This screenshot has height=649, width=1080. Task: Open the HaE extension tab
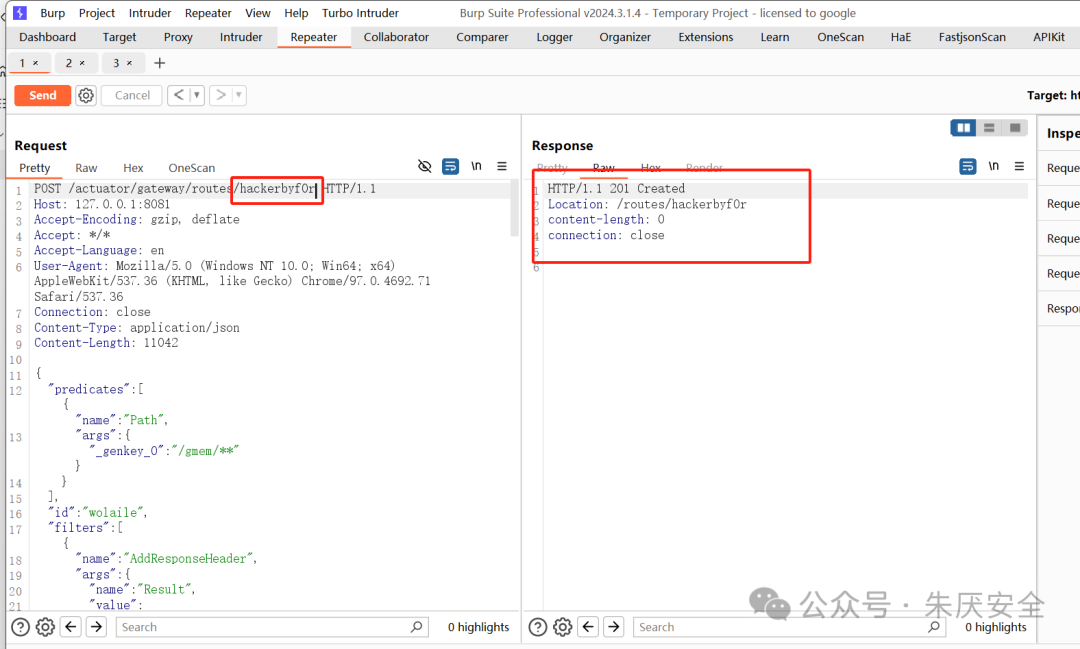[x=900, y=37]
